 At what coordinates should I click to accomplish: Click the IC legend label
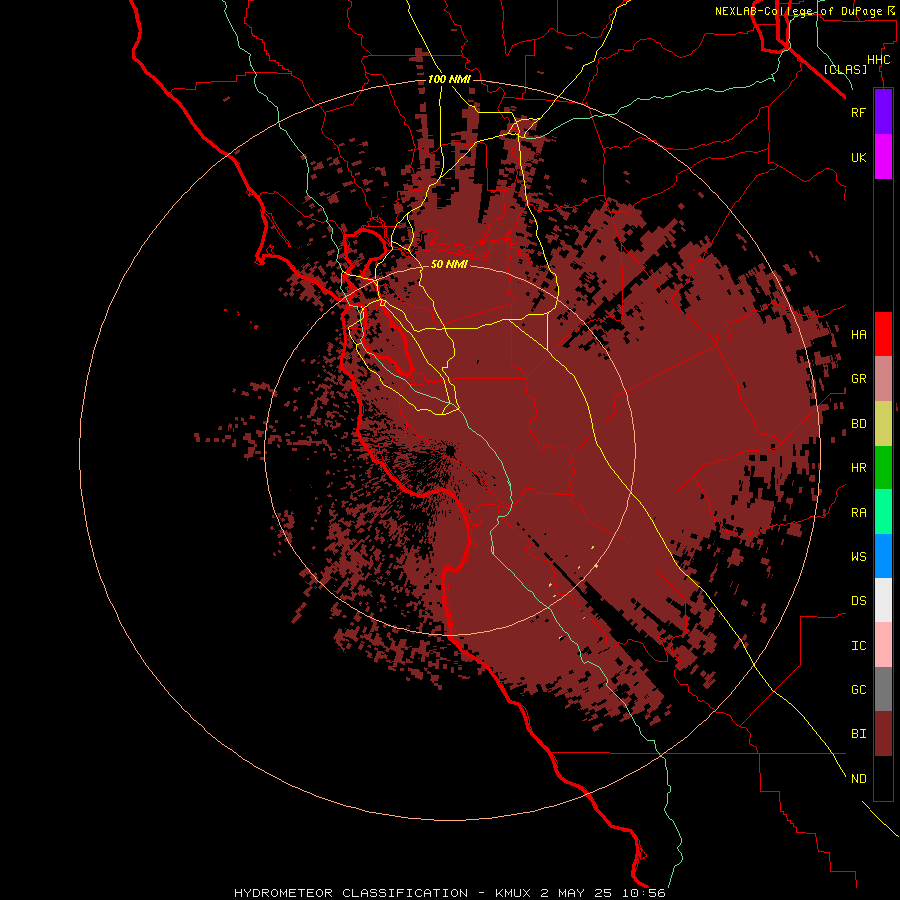[858, 646]
